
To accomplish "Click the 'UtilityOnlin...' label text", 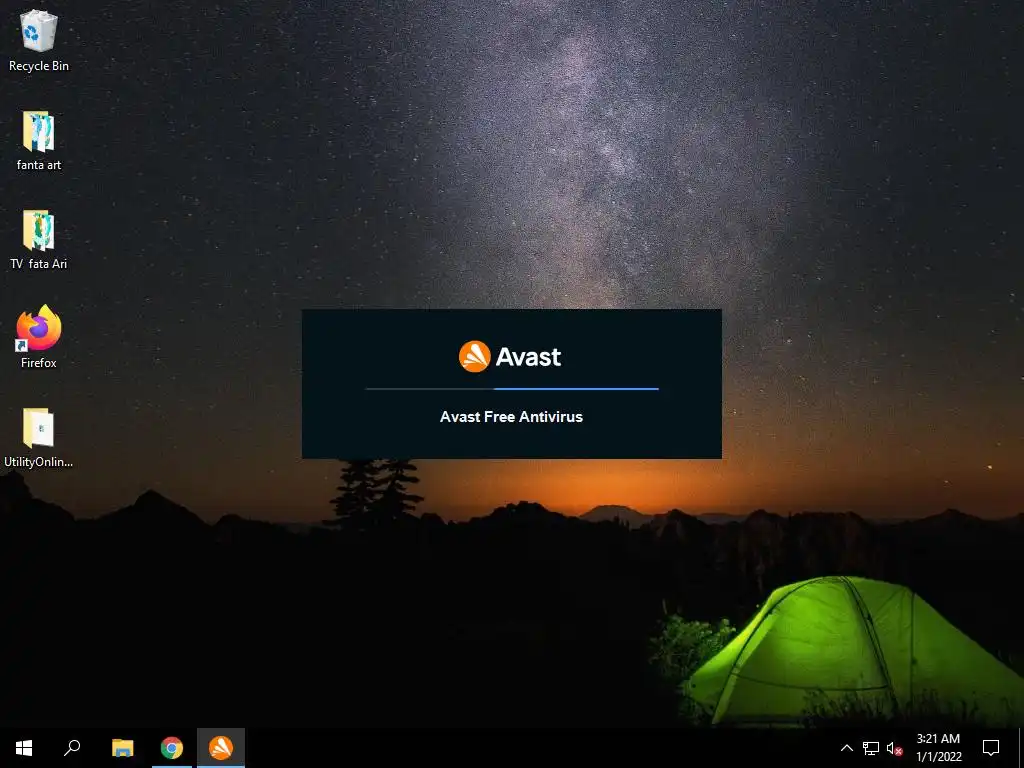I will point(39,462).
